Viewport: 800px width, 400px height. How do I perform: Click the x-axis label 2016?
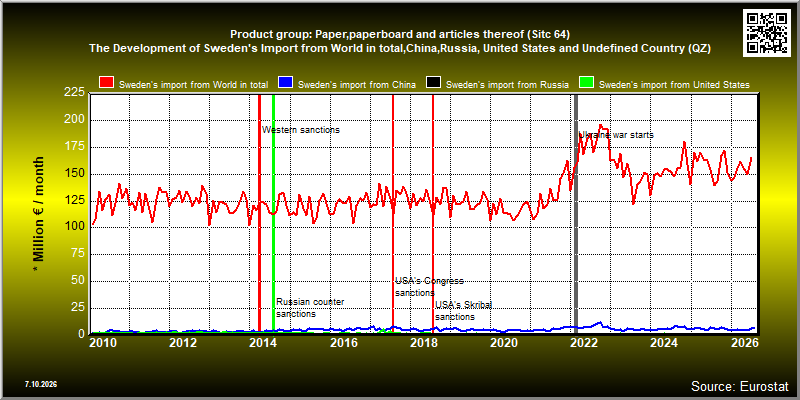(343, 342)
